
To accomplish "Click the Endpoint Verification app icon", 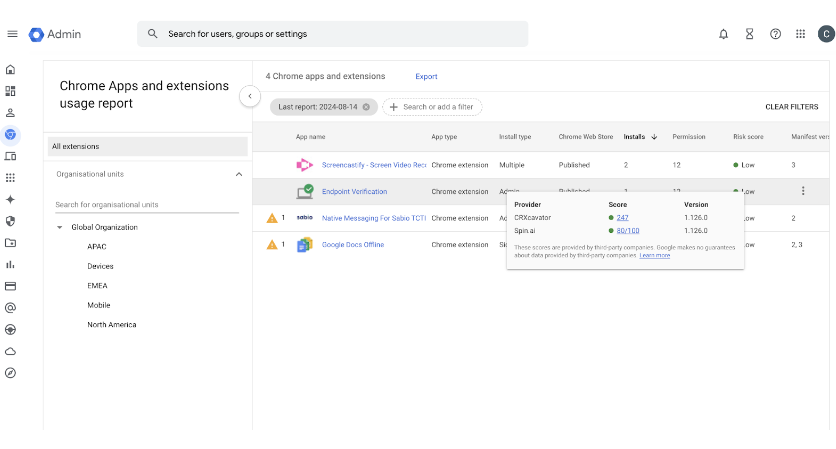I will pos(304,191).
